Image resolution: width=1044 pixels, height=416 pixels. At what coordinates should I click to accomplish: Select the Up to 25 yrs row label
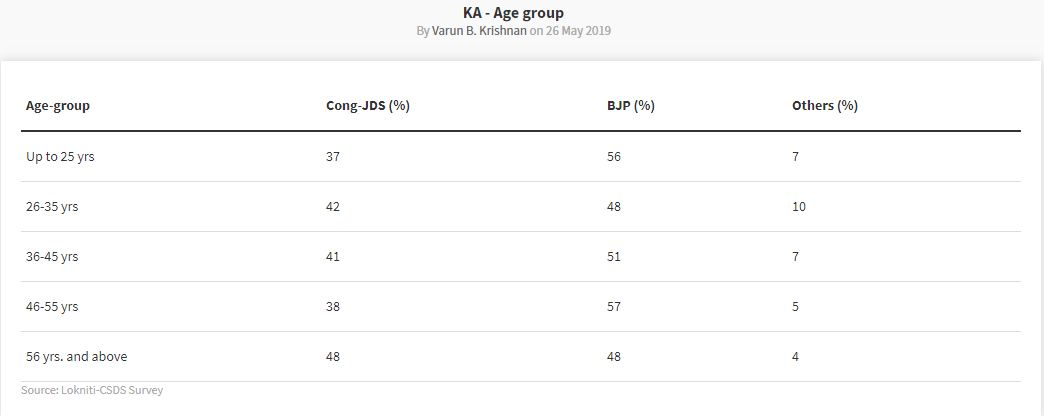[60, 157]
